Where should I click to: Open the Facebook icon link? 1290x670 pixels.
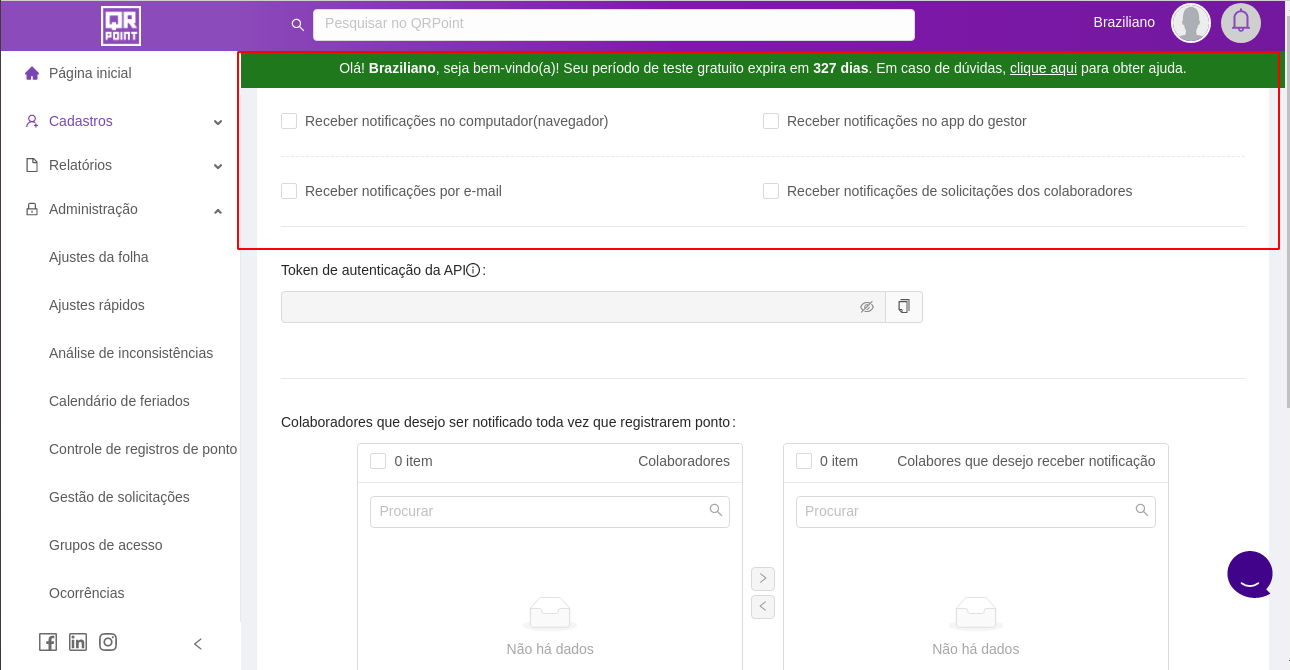click(48, 642)
